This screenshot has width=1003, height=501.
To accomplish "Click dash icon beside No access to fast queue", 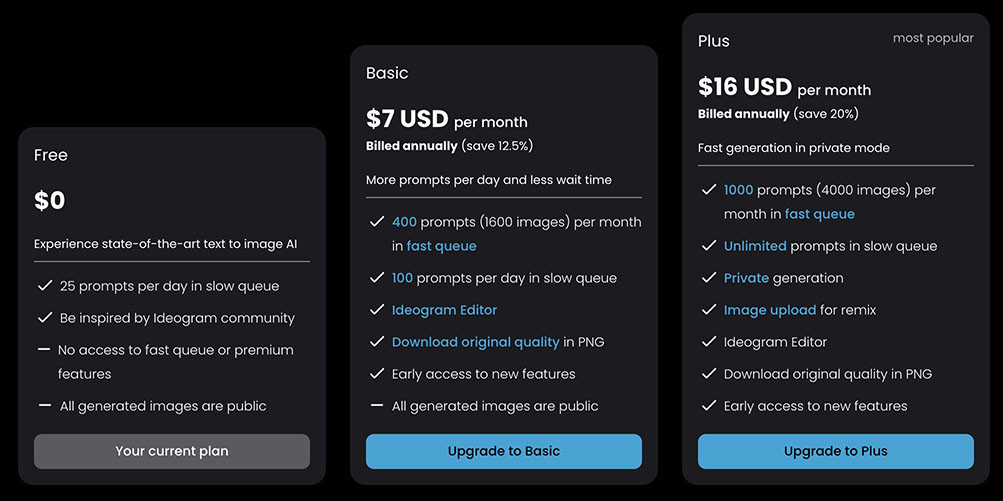I will pyautogui.click(x=44, y=349).
